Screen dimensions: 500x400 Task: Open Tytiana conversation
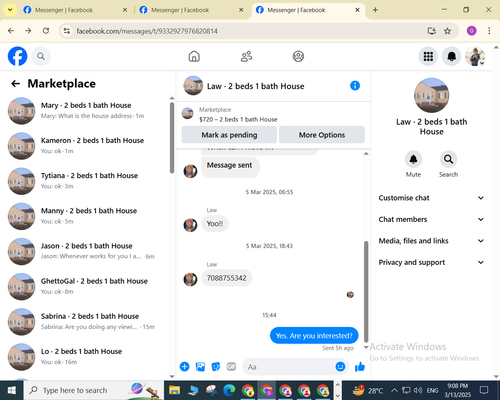point(87,181)
